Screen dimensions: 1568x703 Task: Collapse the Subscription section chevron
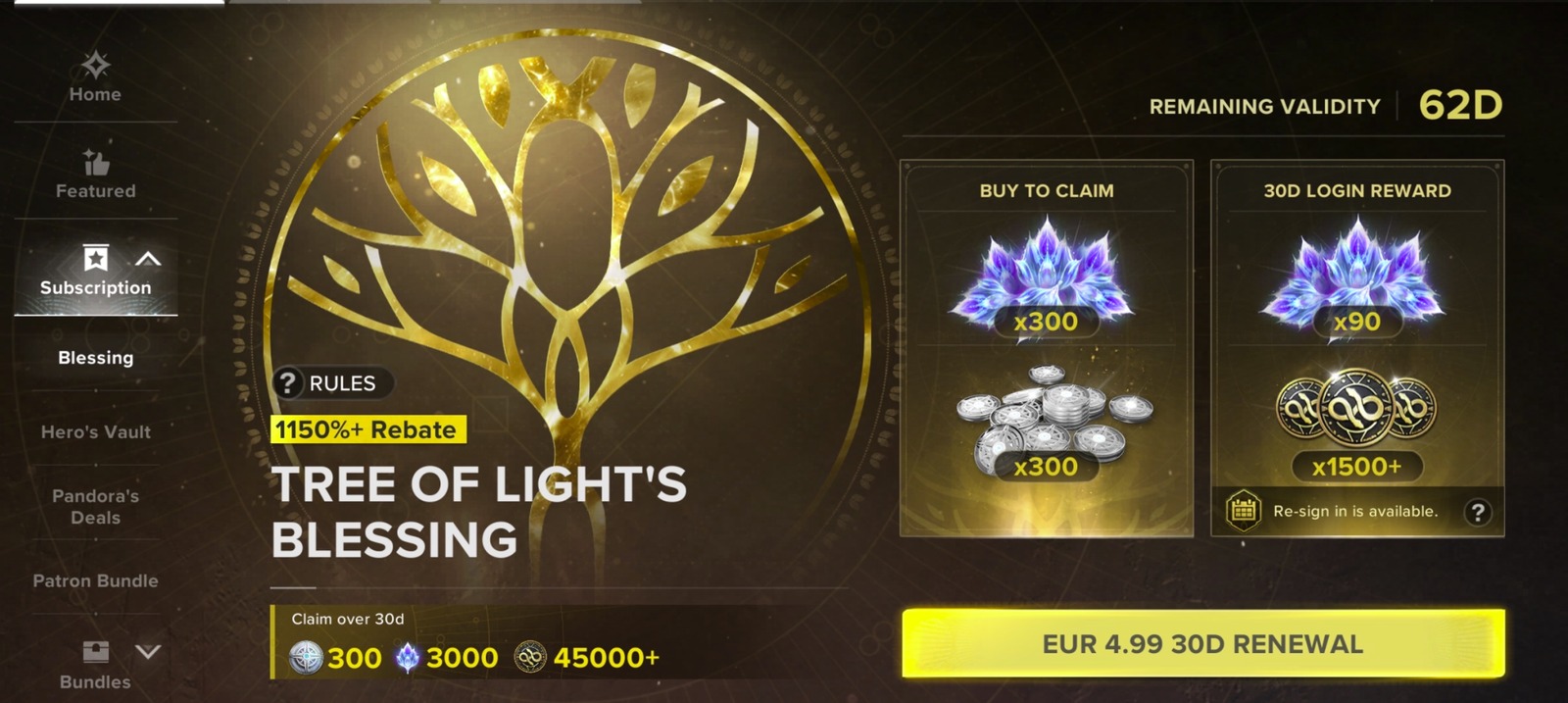pyautogui.click(x=148, y=259)
